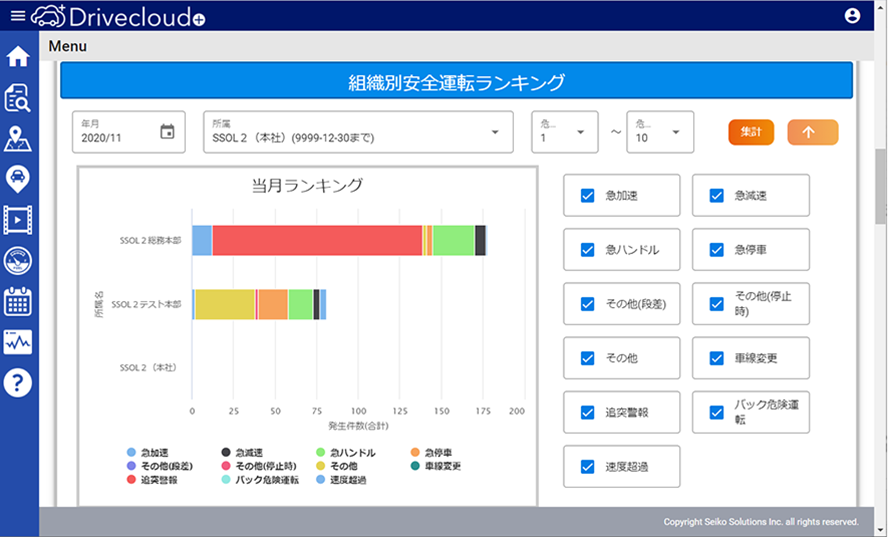Open the range start dropdown showing 1
The width and height of the screenshot is (888, 537).
[x=565, y=132]
